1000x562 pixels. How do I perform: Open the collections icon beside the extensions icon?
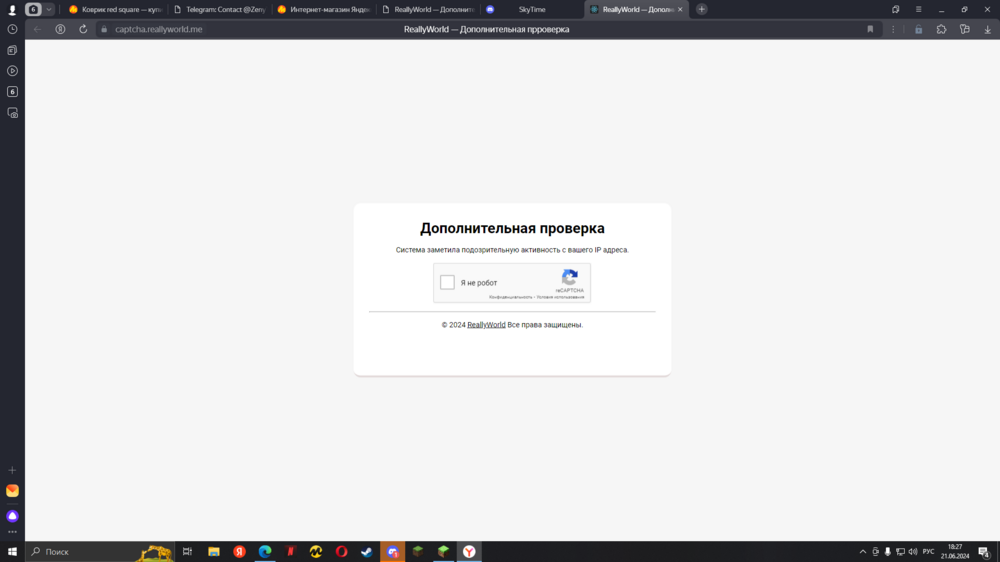964,29
